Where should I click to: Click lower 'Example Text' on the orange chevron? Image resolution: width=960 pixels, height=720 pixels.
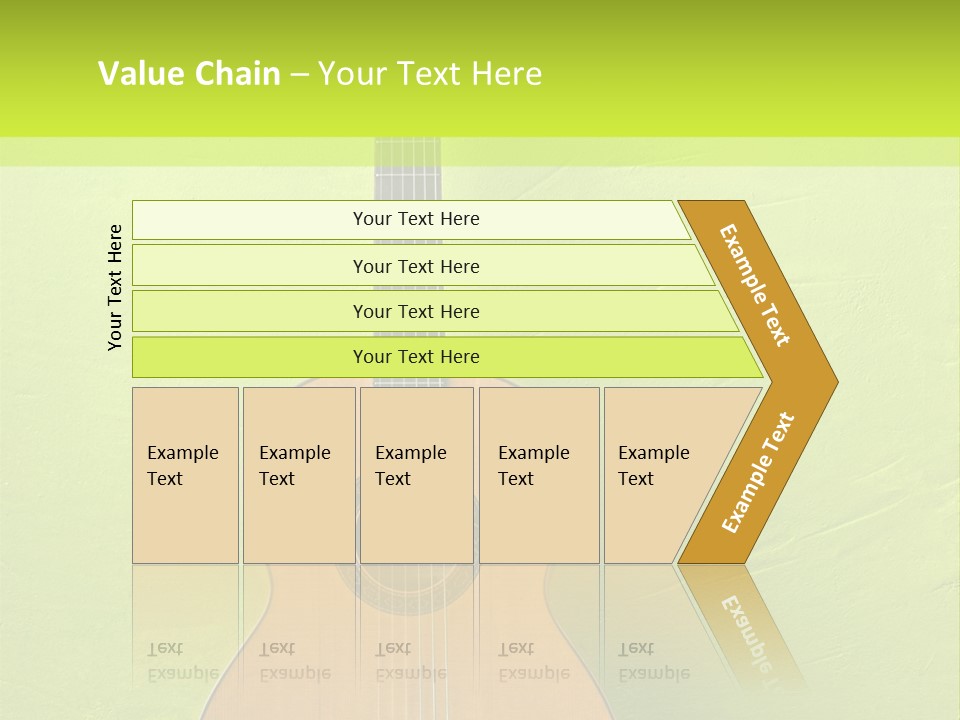pyautogui.click(x=758, y=472)
